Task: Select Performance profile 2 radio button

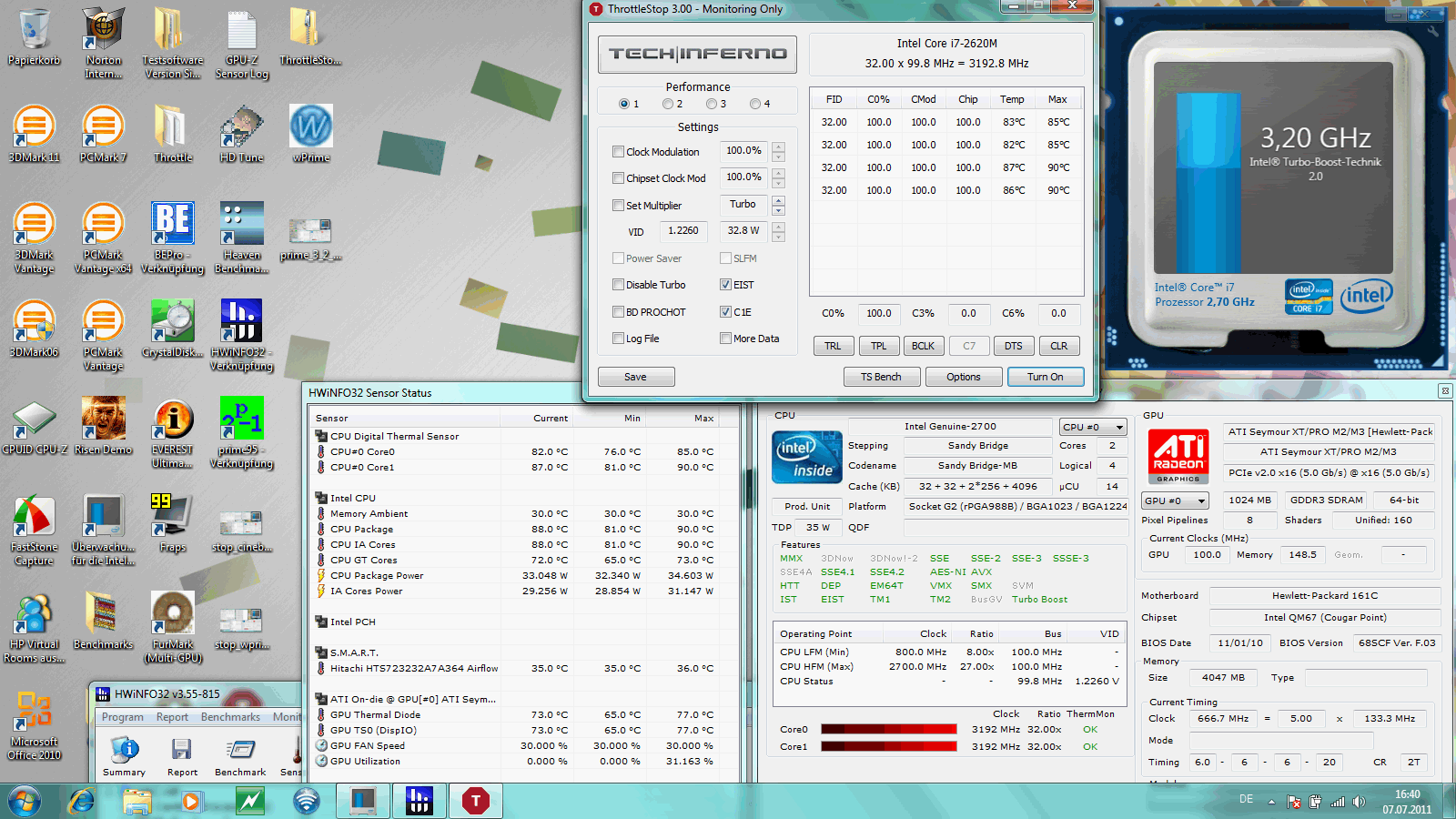Action: pos(668,104)
